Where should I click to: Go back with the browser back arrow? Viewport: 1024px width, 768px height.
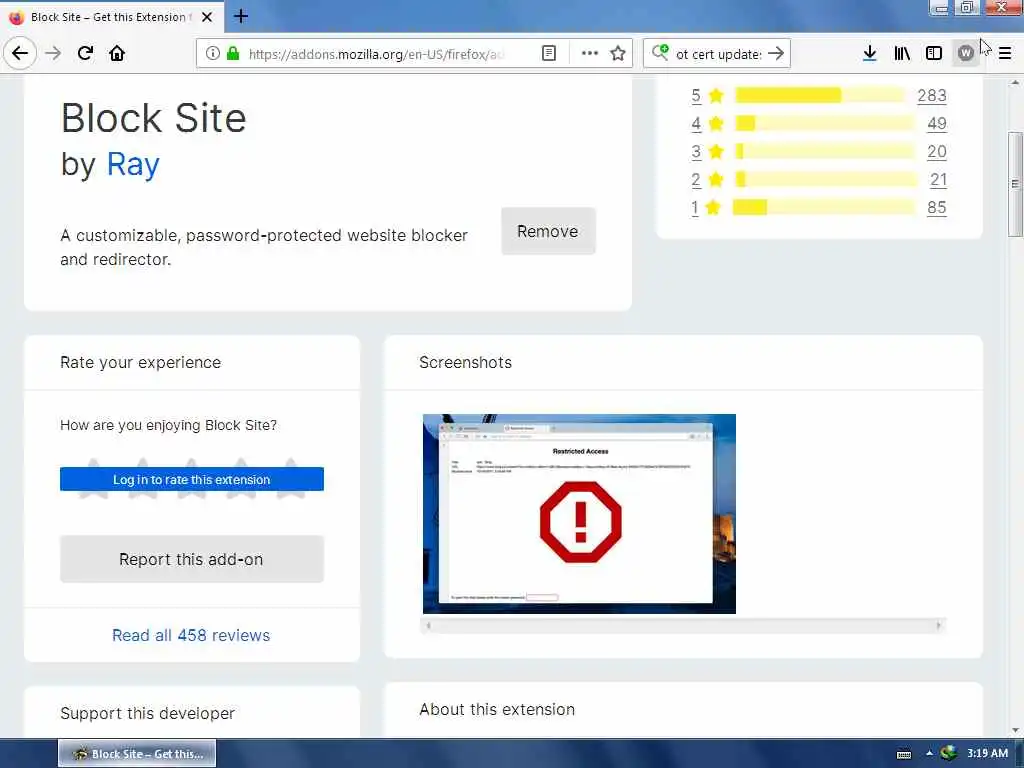tap(20, 54)
